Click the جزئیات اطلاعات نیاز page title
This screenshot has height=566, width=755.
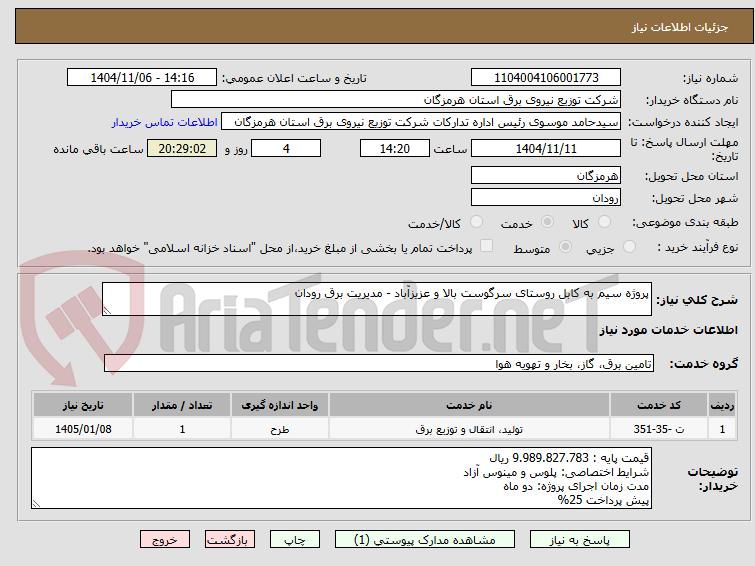[679, 27]
